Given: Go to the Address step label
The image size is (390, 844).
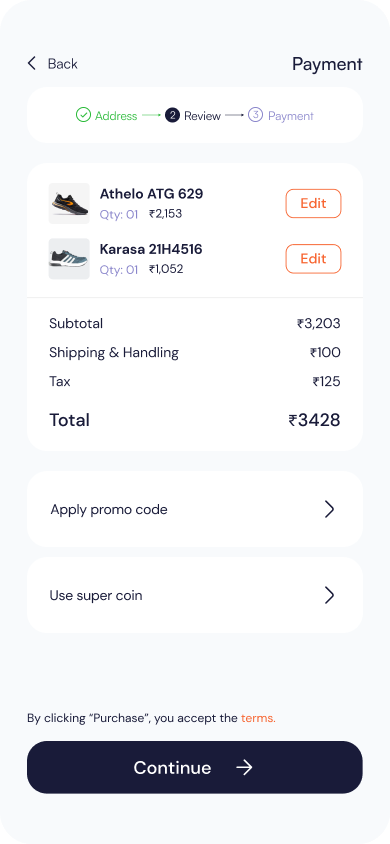Looking at the screenshot, I should (x=116, y=116).
